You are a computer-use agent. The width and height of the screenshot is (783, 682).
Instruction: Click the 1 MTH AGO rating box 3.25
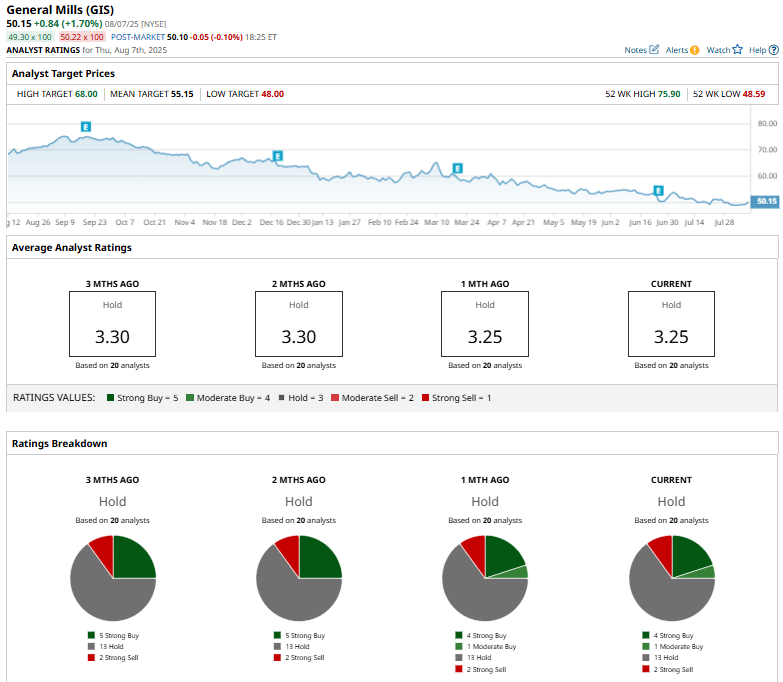(485, 324)
